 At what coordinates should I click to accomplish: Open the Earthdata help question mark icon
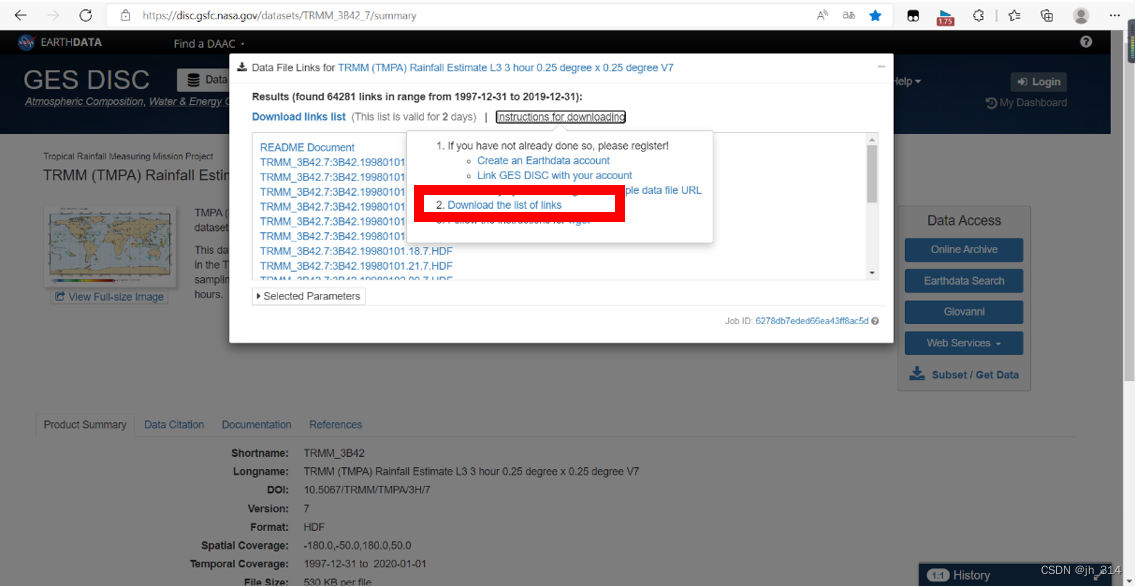pyautogui.click(x=1086, y=42)
